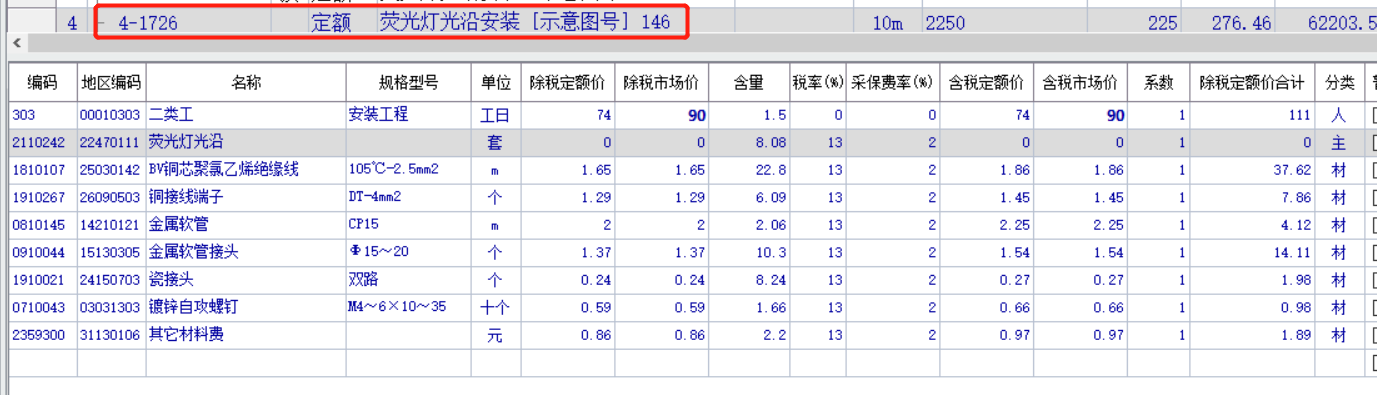Viewport: 1377px width, 395px height.
Task: Click the 10m unit cell in quota row
Action: pyautogui.click(x=887, y=22)
